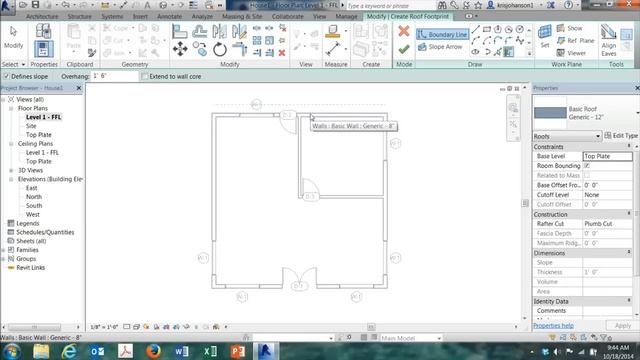Click the Save icon in quick access toolbar
The width and height of the screenshot is (640, 360).
pyautogui.click(x=35, y=5)
